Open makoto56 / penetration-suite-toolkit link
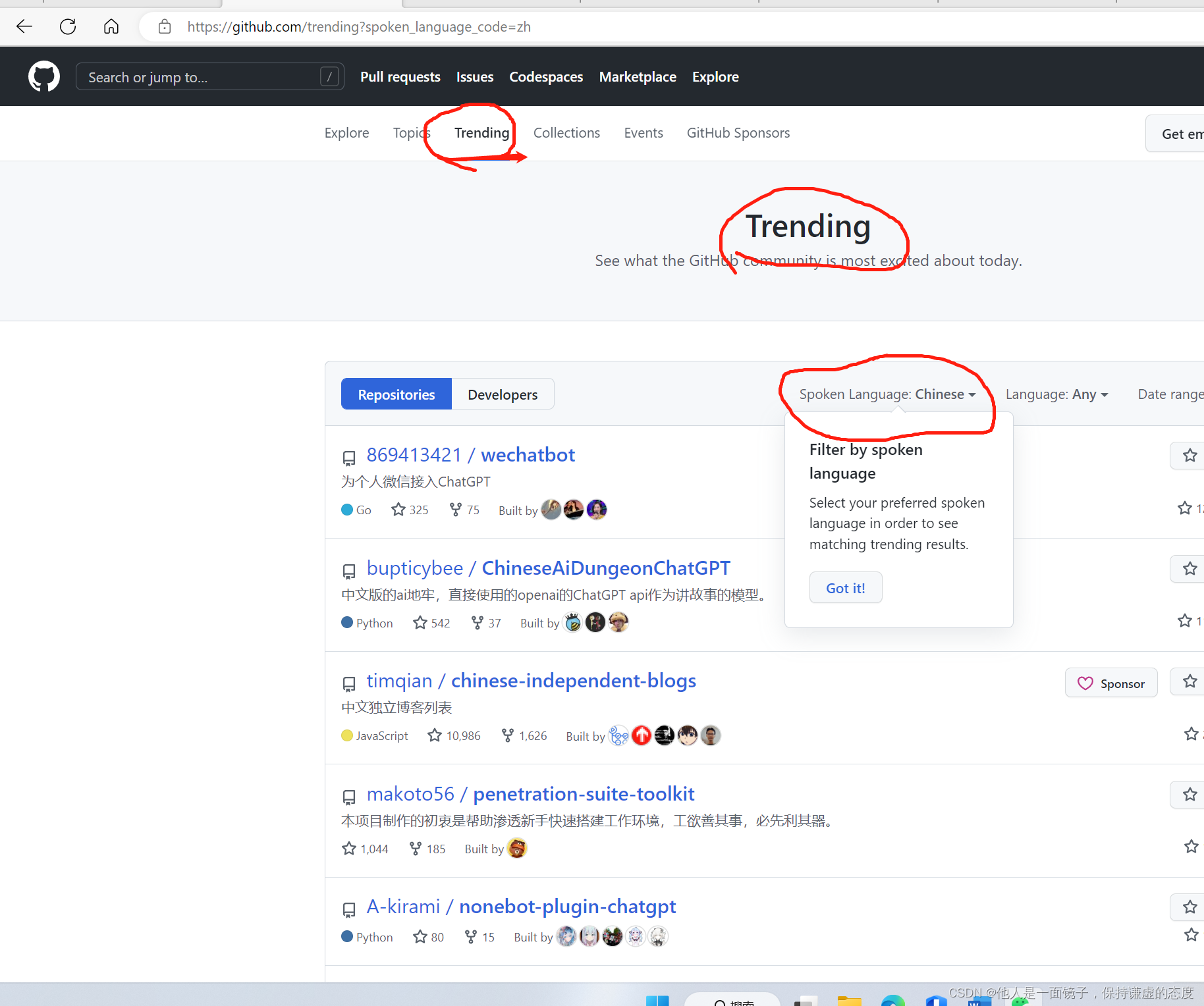The width and height of the screenshot is (1204, 1006). pyautogui.click(x=530, y=794)
